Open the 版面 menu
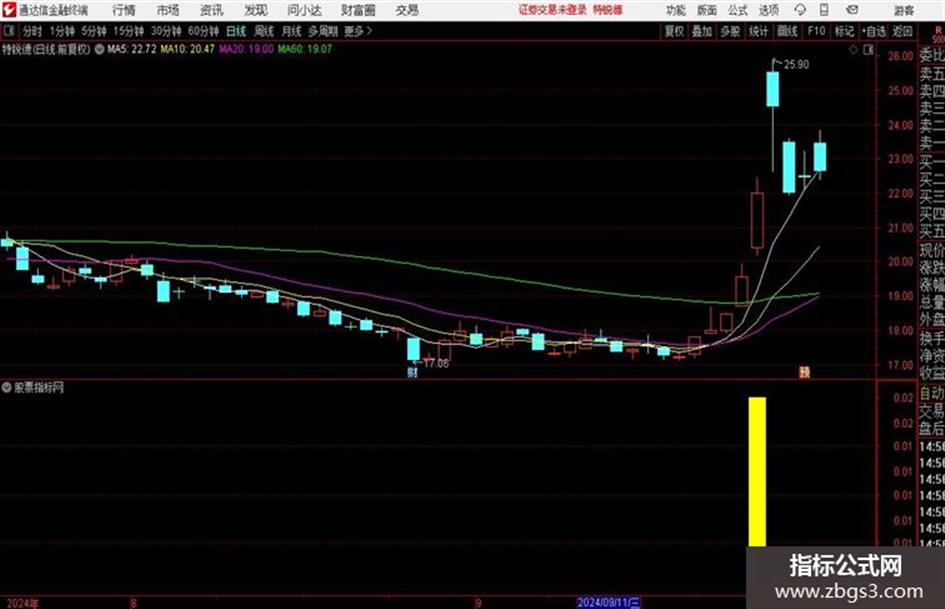 click(706, 10)
